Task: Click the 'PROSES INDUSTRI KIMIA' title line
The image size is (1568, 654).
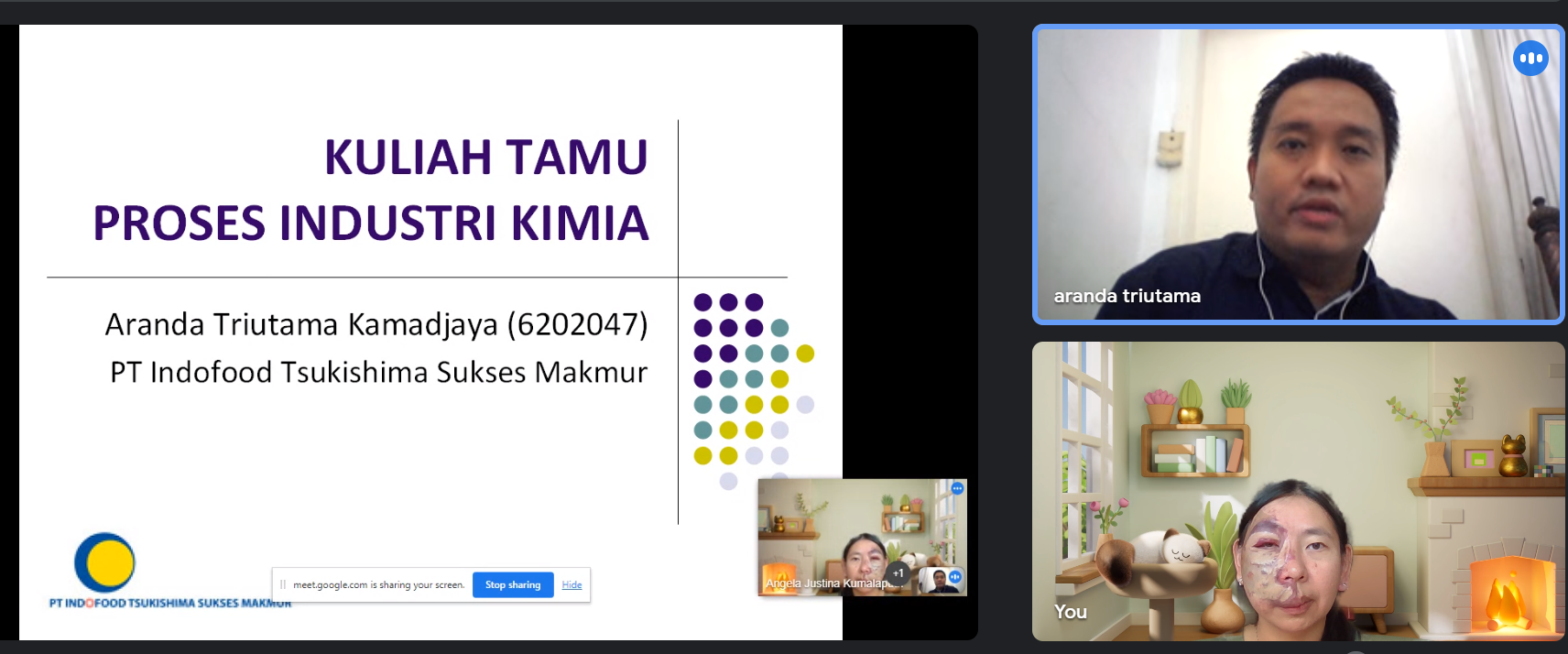Action: pyautogui.click(x=371, y=223)
